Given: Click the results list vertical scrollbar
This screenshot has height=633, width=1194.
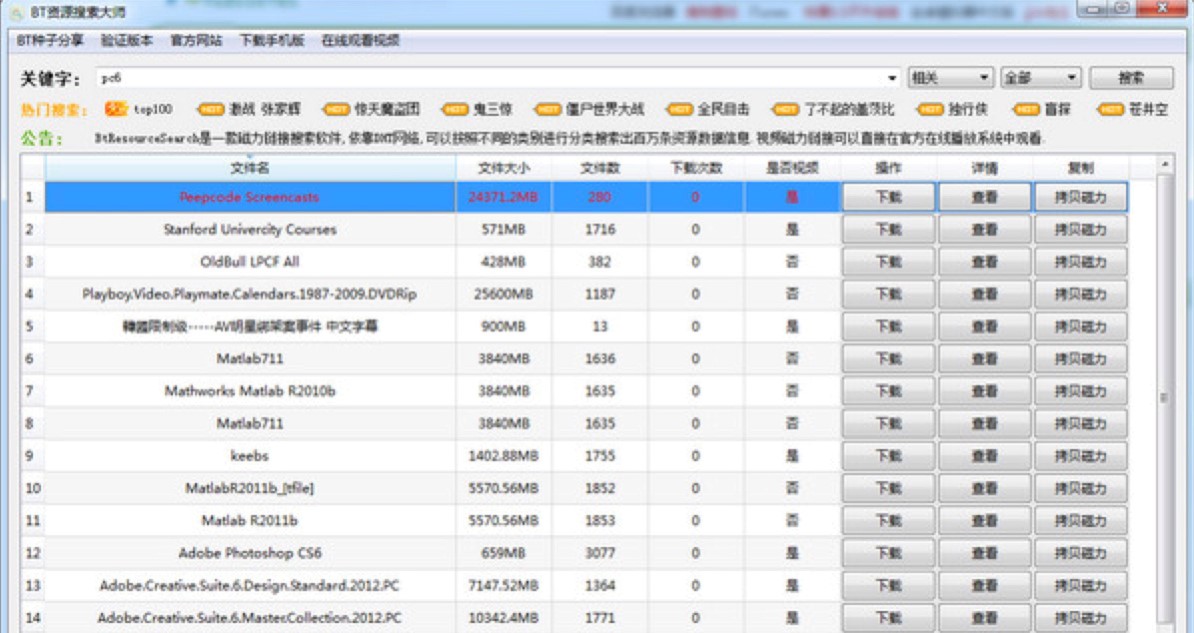Looking at the screenshot, I should pyautogui.click(x=1164, y=398).
